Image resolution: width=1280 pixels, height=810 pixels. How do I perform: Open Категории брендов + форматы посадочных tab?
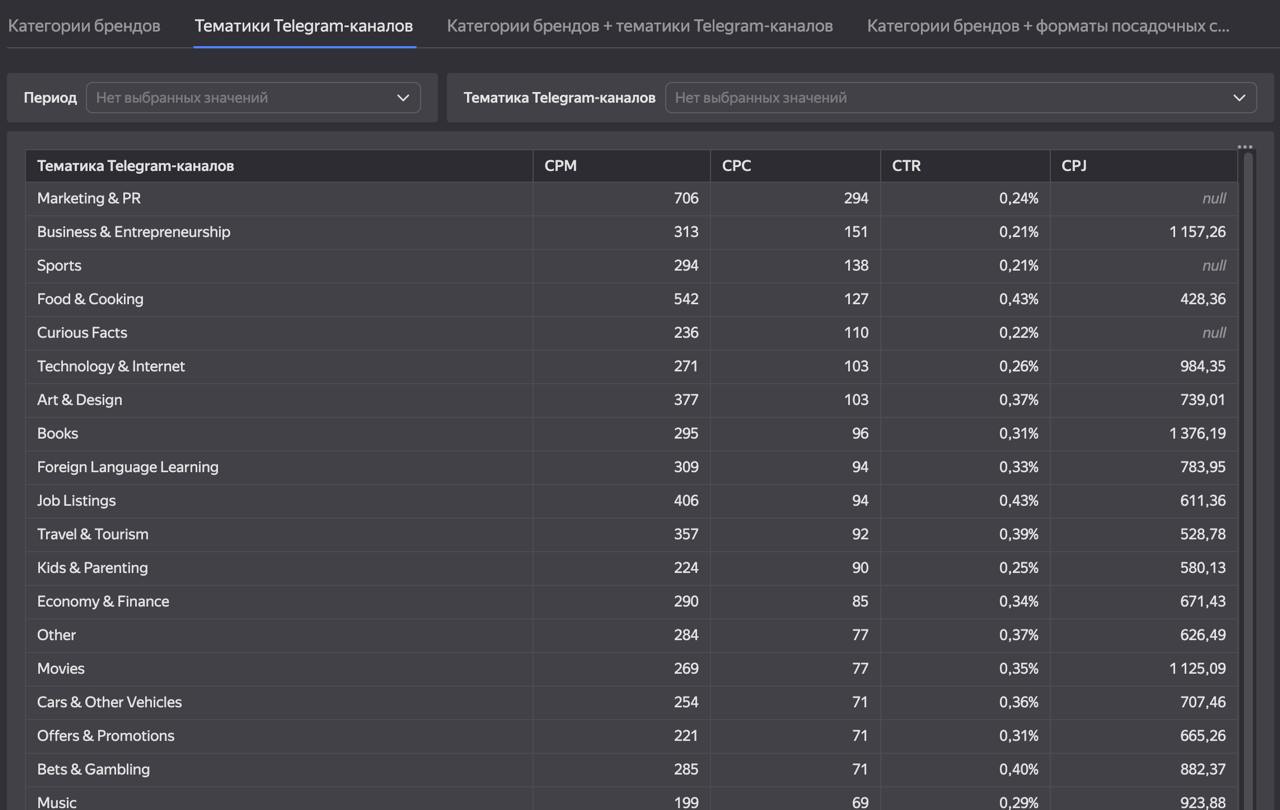coord(1047,26)
